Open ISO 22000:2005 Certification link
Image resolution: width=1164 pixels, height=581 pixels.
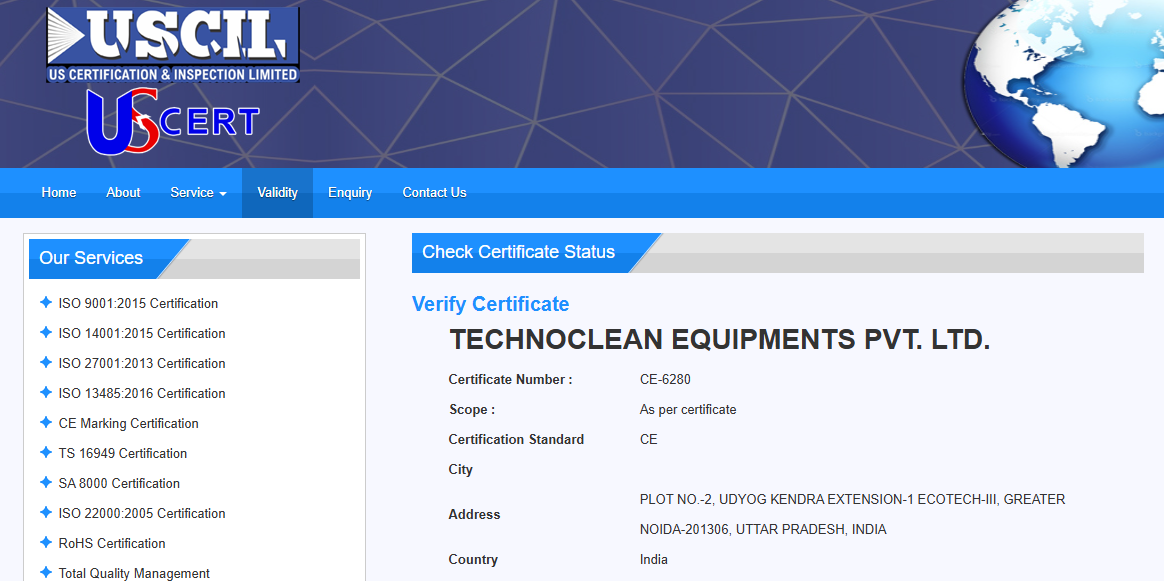[x=142, y=513]
